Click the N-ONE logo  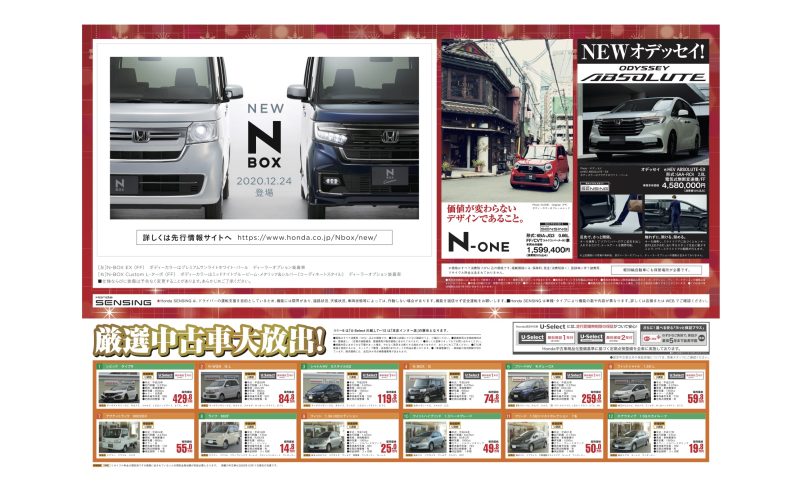[x=479, y=243]
